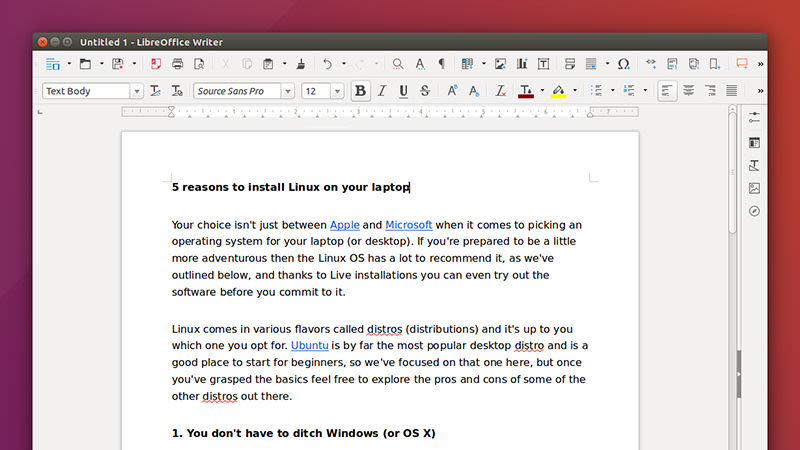
Task: Expand the Source Sans Pro font dropdown
Action: coord(288,91)
